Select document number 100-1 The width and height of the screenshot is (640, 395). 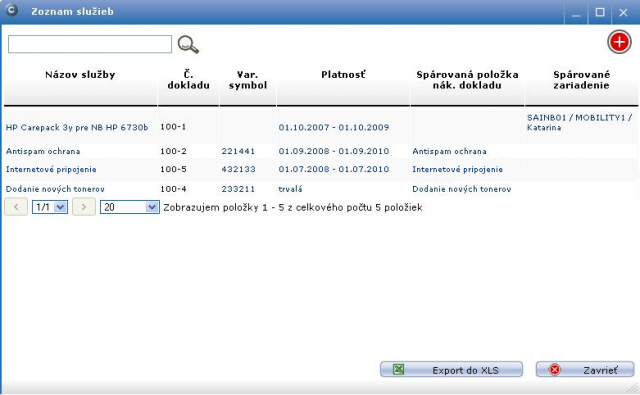tap(173, 127)
